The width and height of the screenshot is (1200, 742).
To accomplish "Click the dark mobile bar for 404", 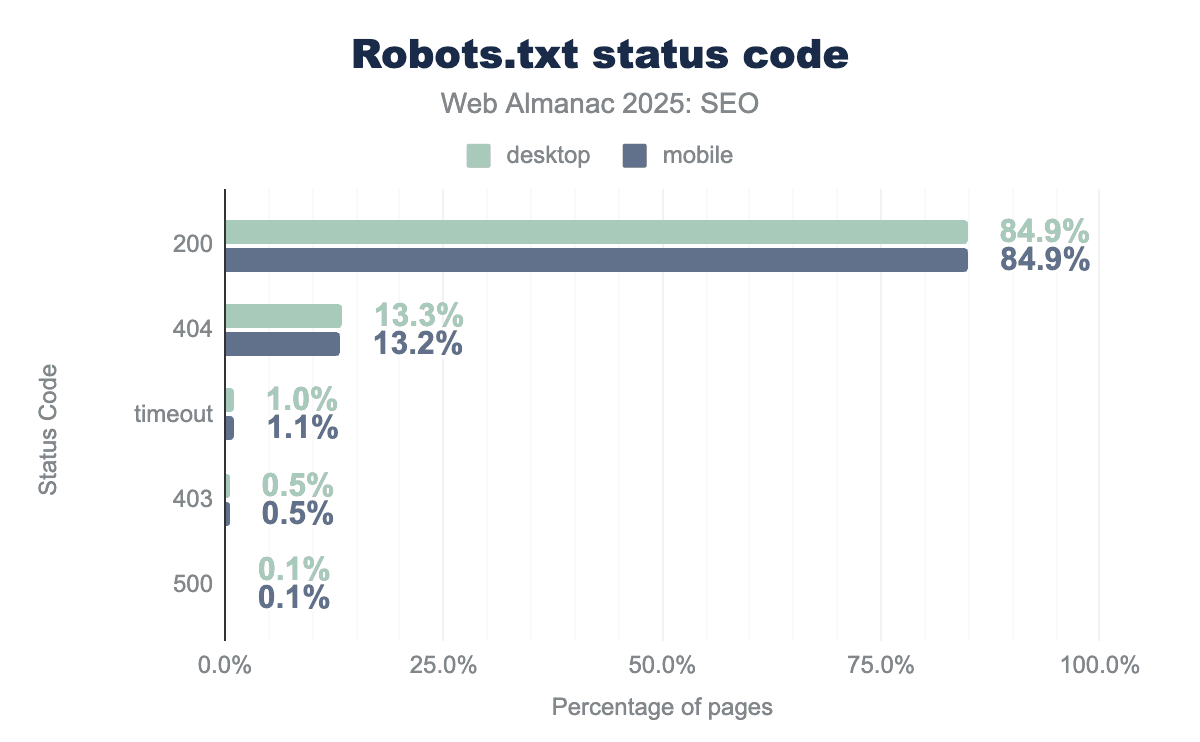I will (282, 344).
